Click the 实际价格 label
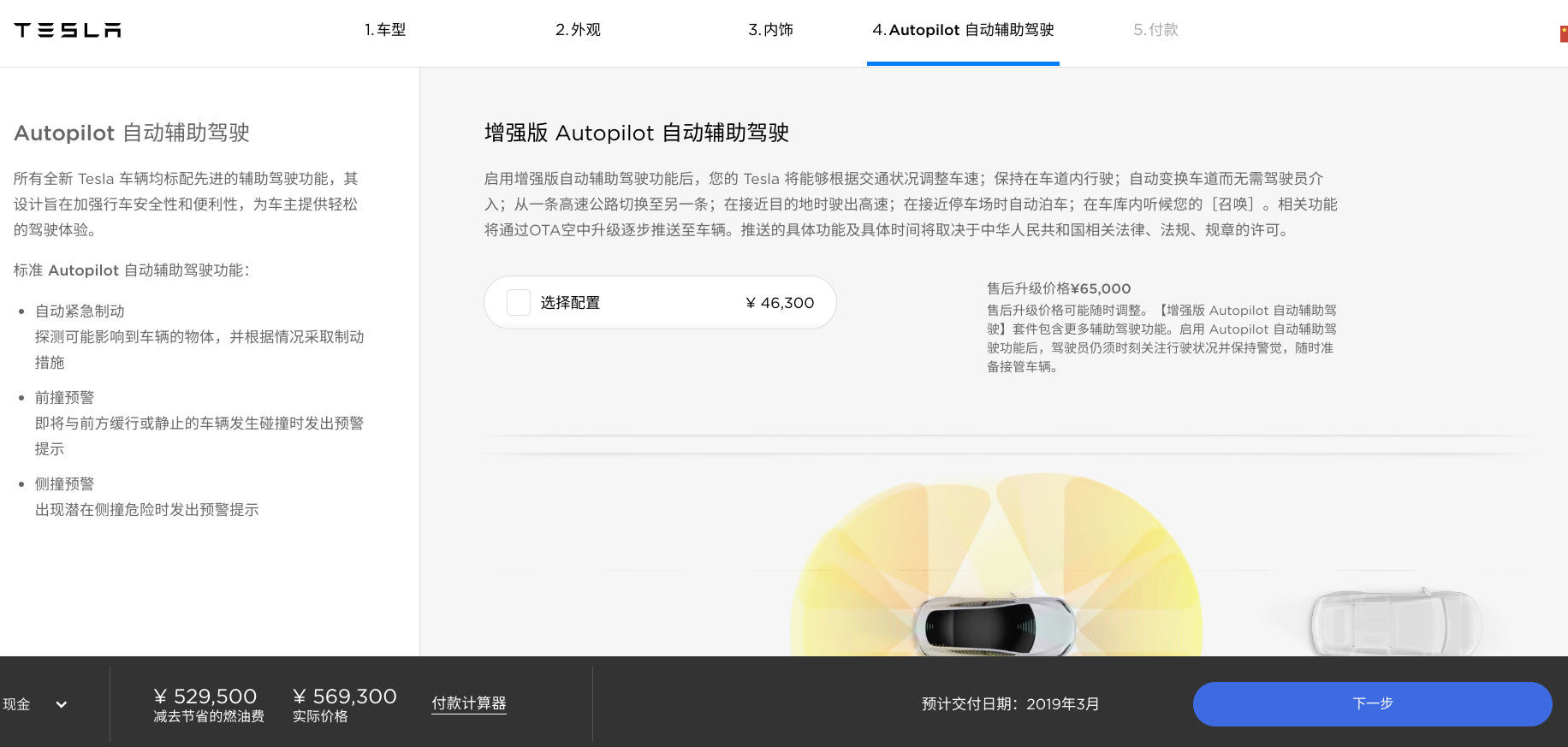The height and width of the screenshot is (747, 1568). 320,717
